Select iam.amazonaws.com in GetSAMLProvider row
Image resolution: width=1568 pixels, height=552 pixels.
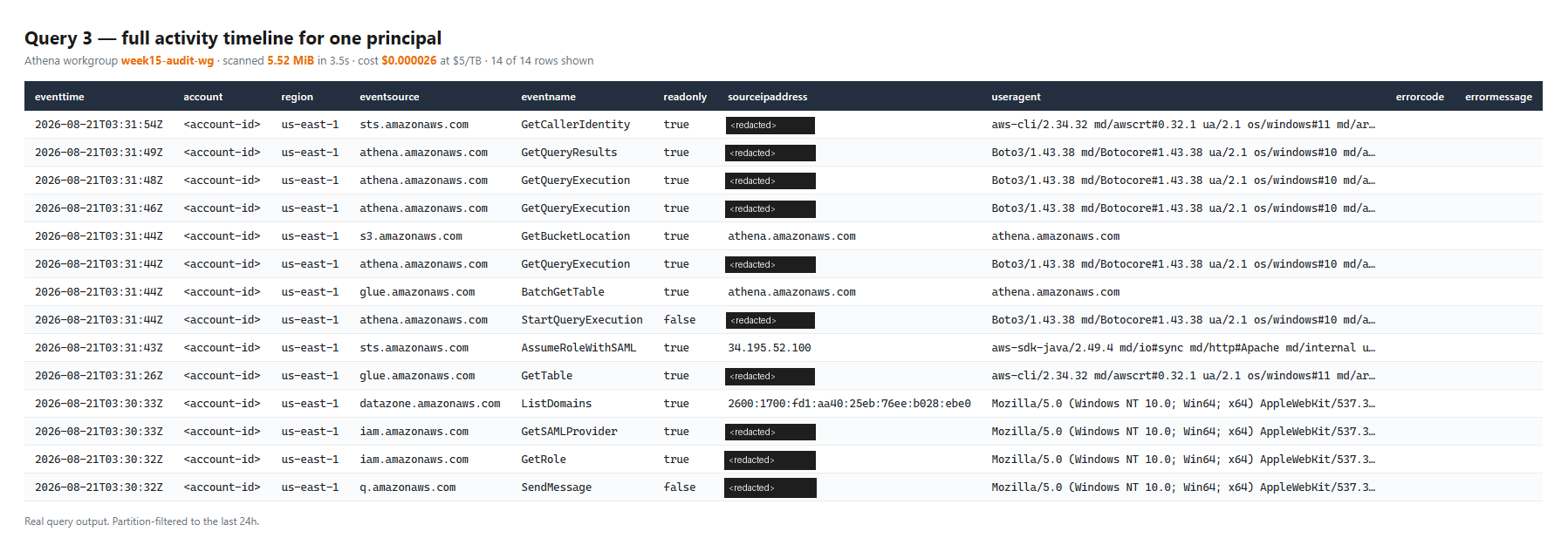(x=414, y=432)
